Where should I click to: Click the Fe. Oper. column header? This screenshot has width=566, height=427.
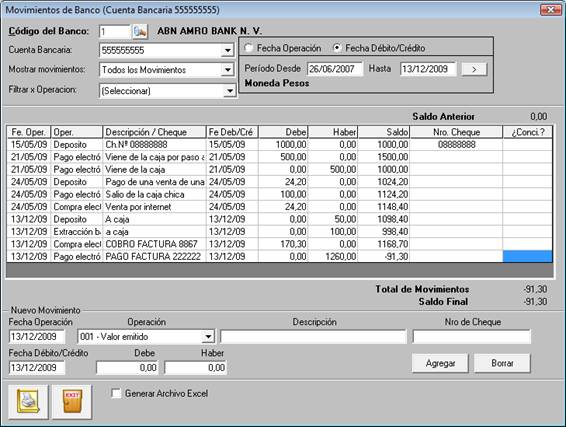[x=29, y=132]
